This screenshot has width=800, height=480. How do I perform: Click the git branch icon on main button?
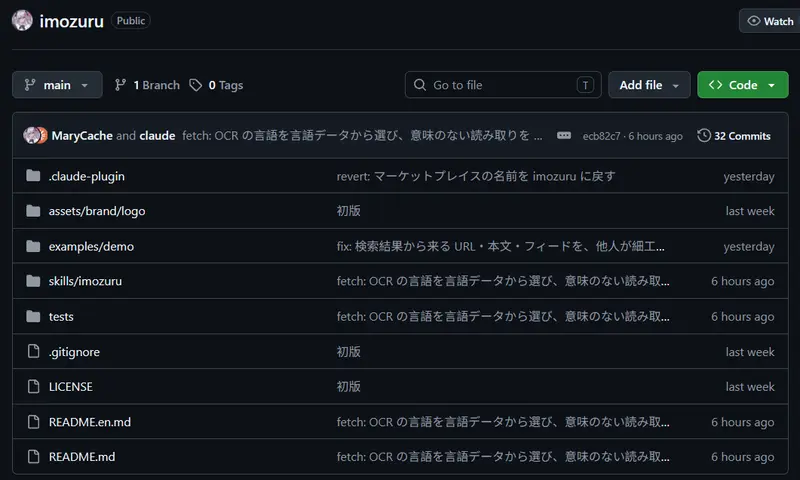30,85
